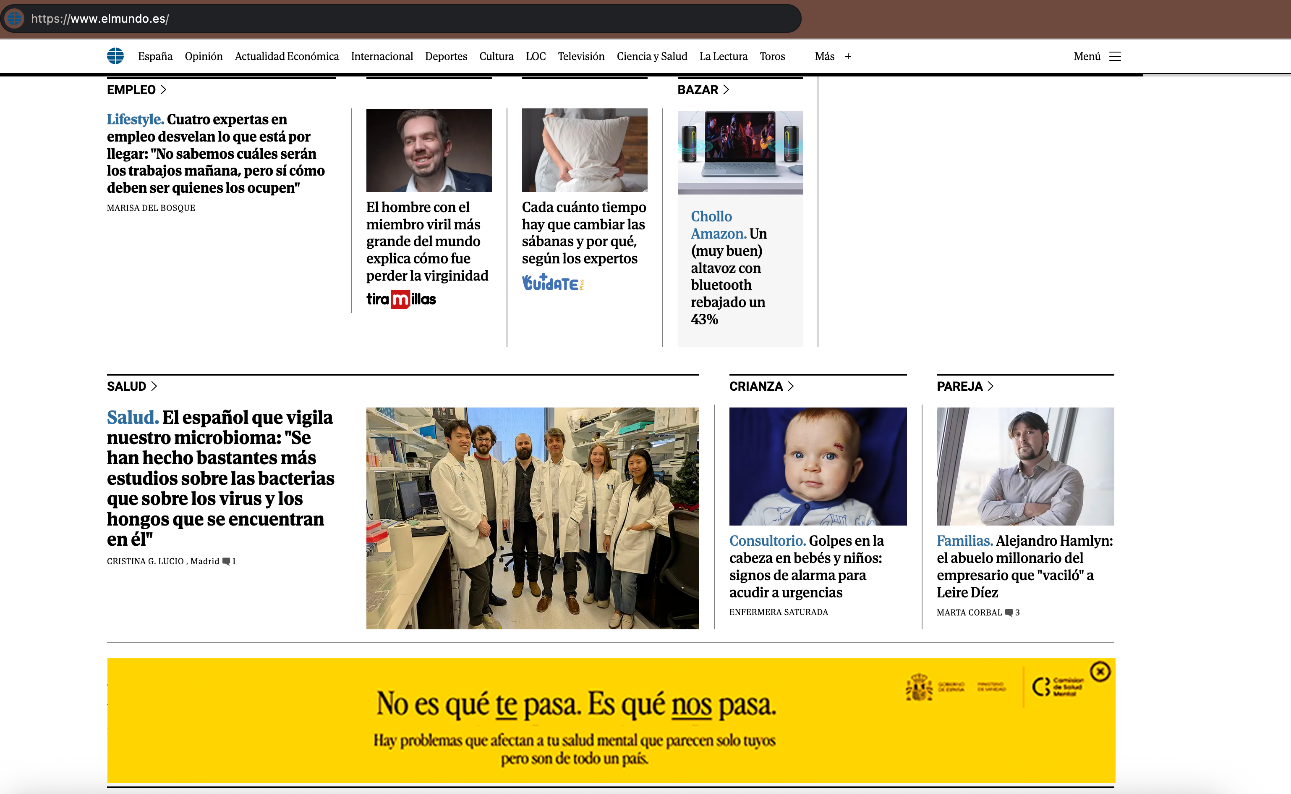The image size is (1291, 794).
Task: Select Internacional in the navigation bar
Action: pos(382,57)
